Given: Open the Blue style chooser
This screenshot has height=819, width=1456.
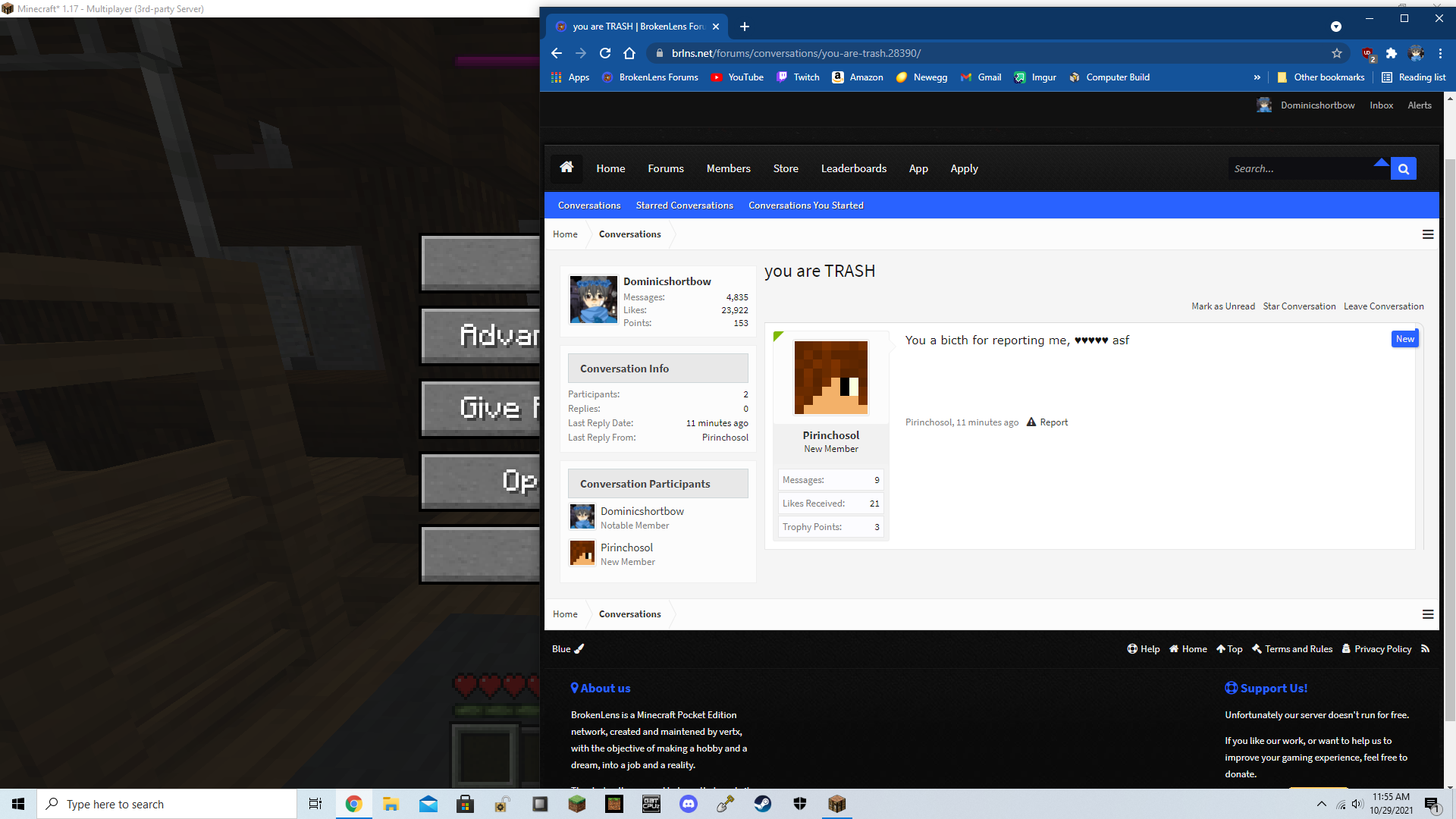Looking at the screenshot, I should pos(568,649).
